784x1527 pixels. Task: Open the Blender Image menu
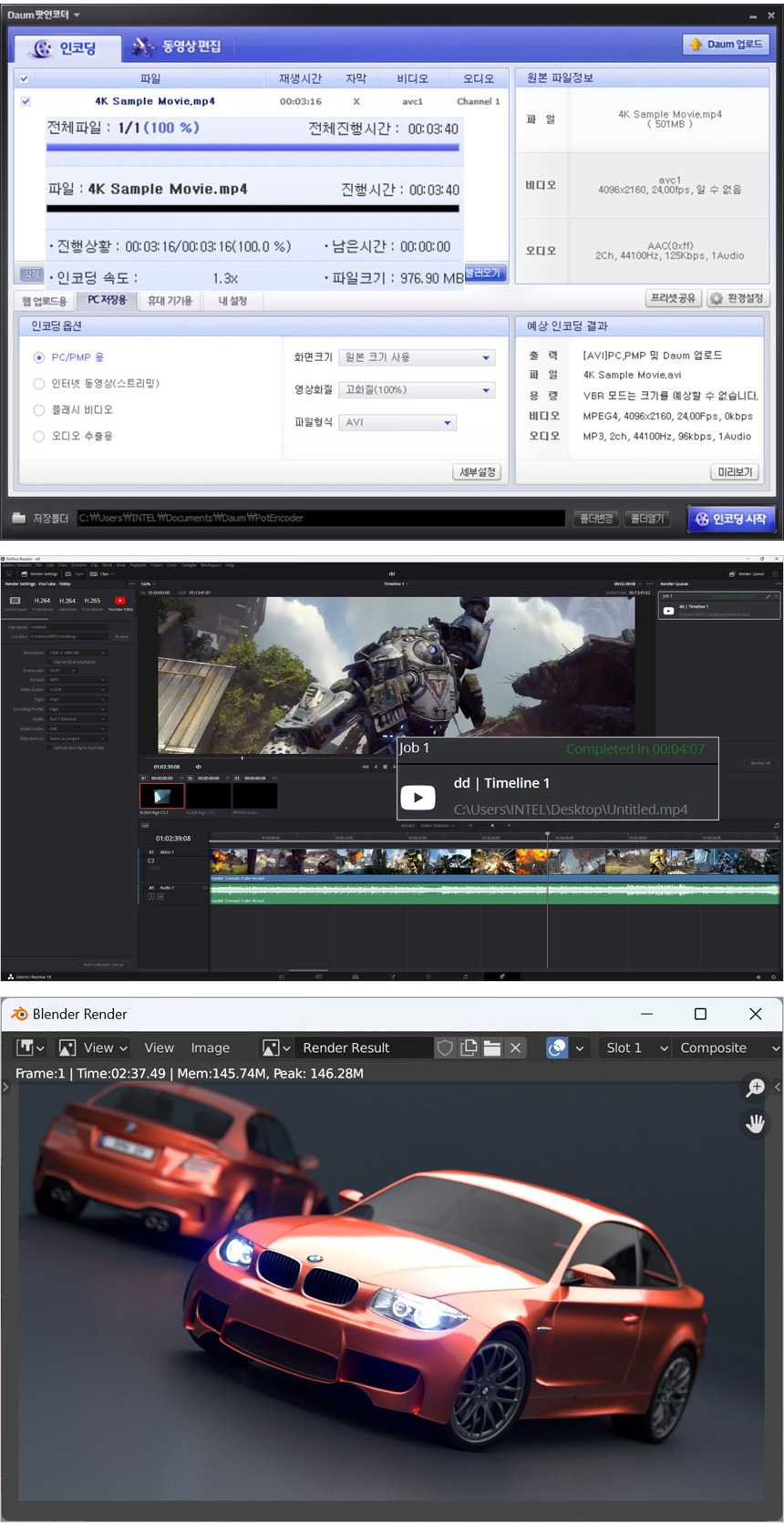pyautogui.click(x=210, y=1047)
